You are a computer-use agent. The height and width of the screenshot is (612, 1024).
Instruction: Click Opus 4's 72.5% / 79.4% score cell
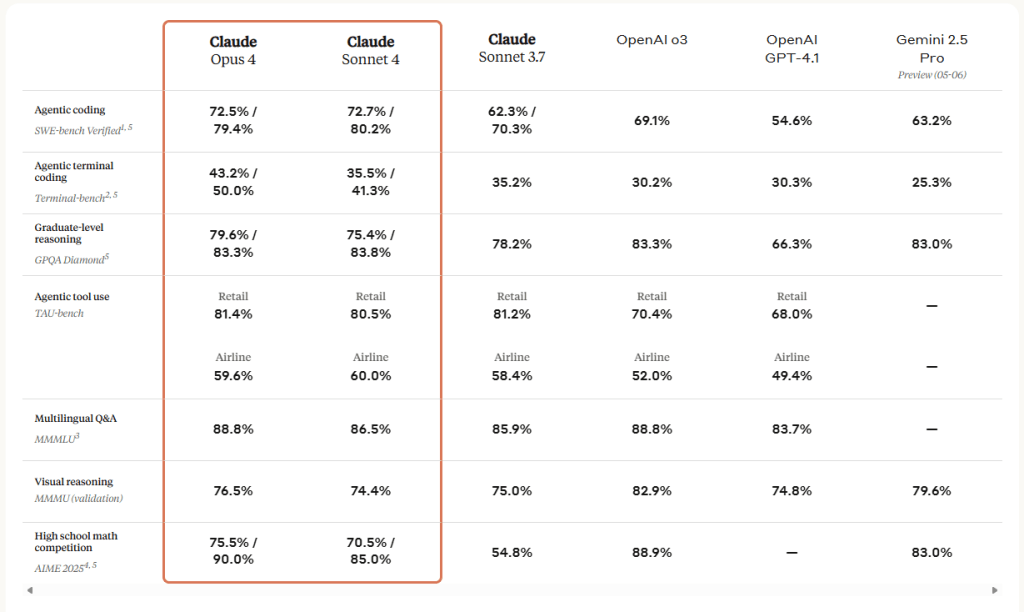(233, 120)
